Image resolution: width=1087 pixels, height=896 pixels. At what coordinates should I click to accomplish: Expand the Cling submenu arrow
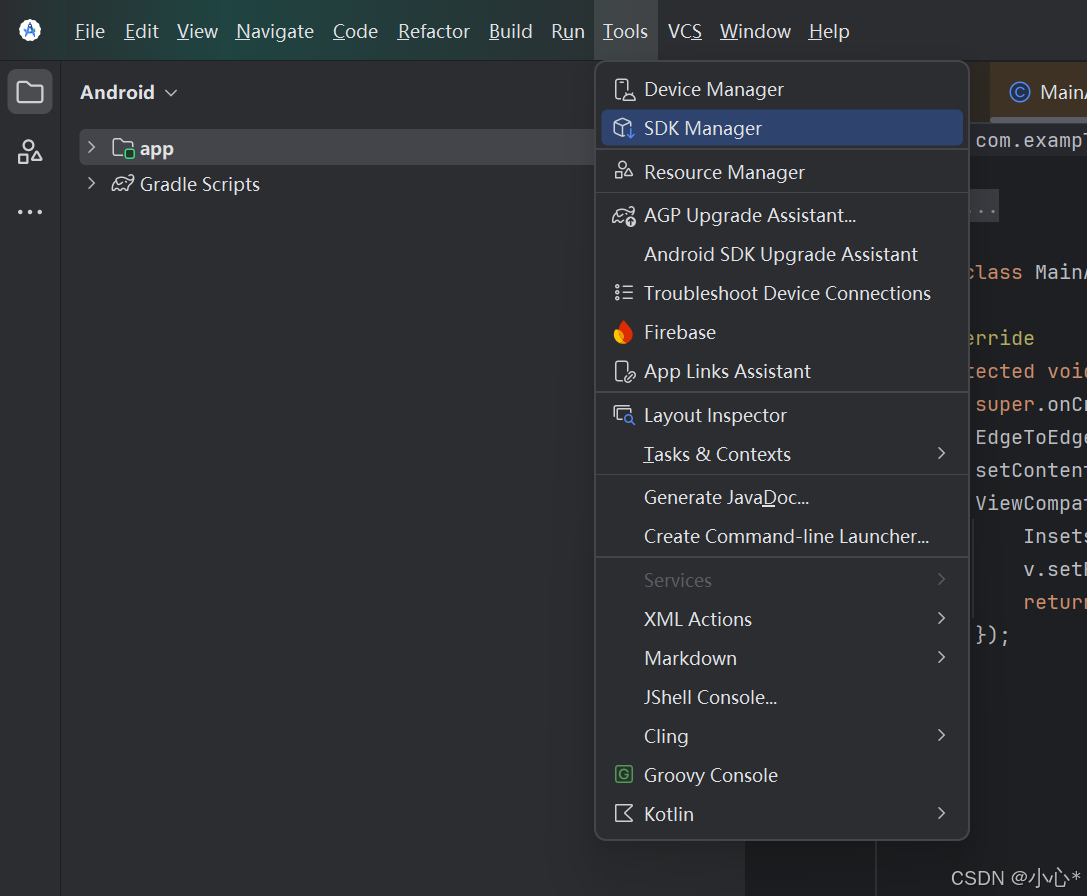tap(941, 735)
